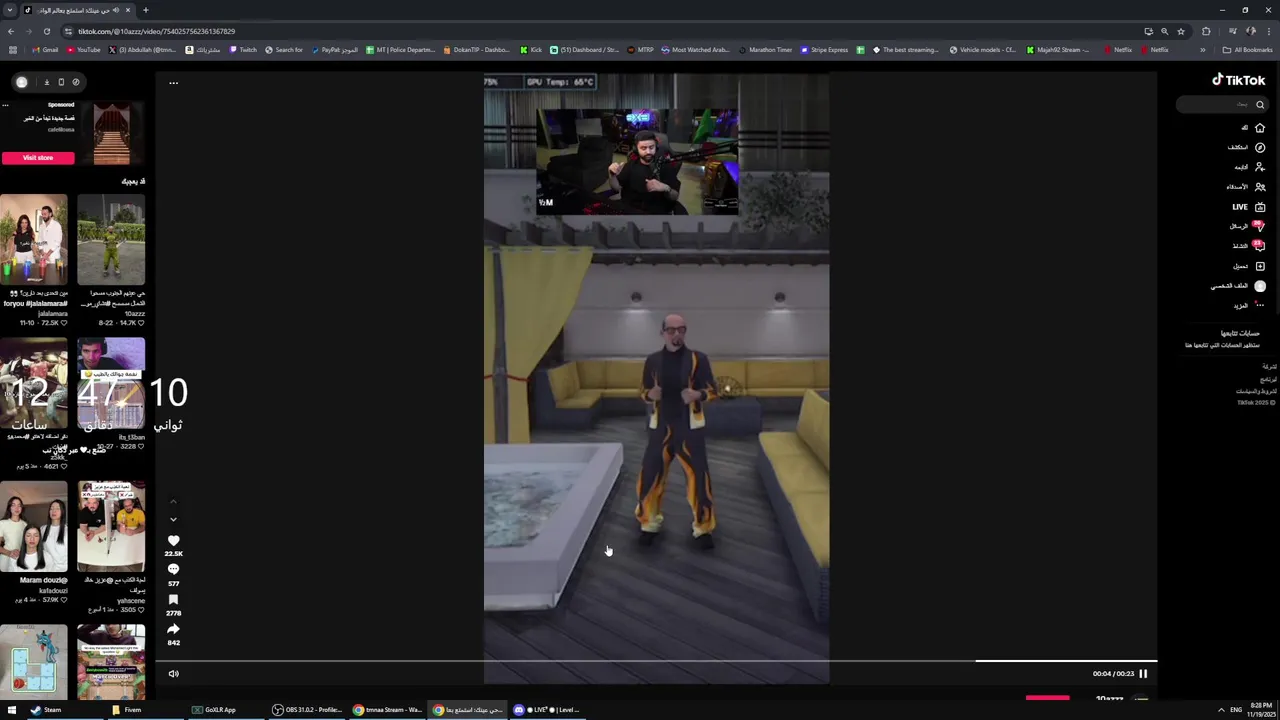Pause the playing TikTok video
Image resolution: width=1280 pixels, height=720 pixels.
1143,674
